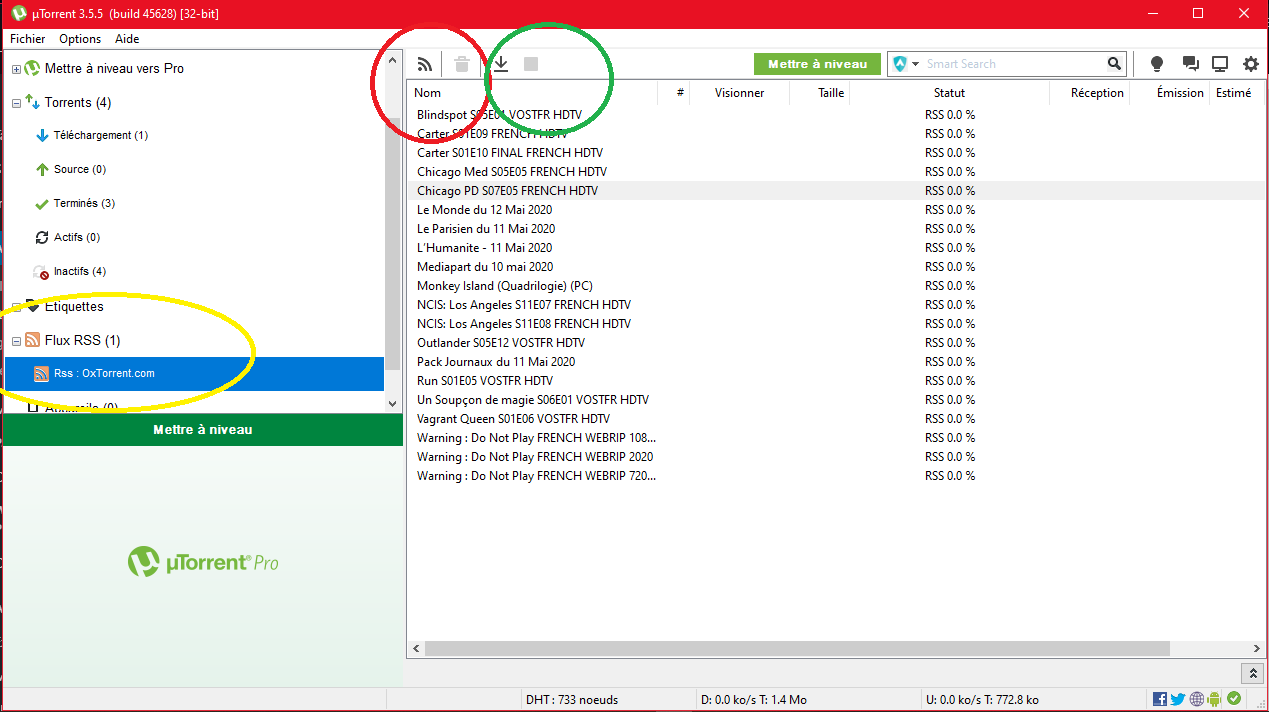The height and width of the screenshot is (712, 1269).
Task: Select Chicago PD S07E05 FRENCH HDTV row
Action: click(x=836, y=191)
